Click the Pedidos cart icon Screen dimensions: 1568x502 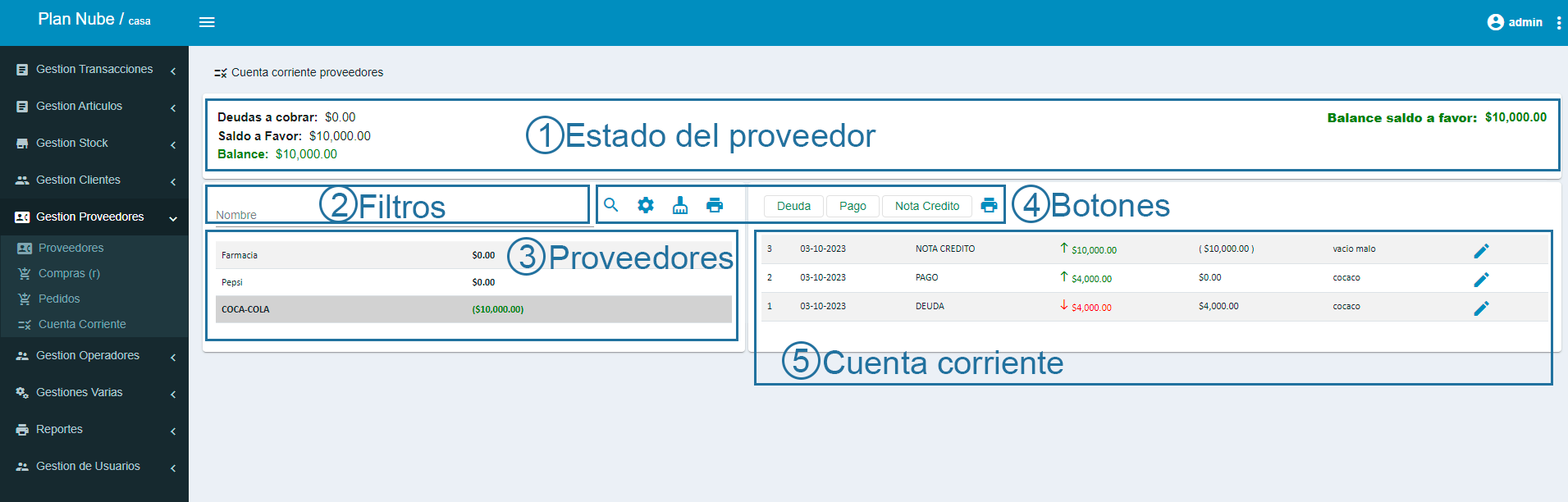tap(25, 299)
